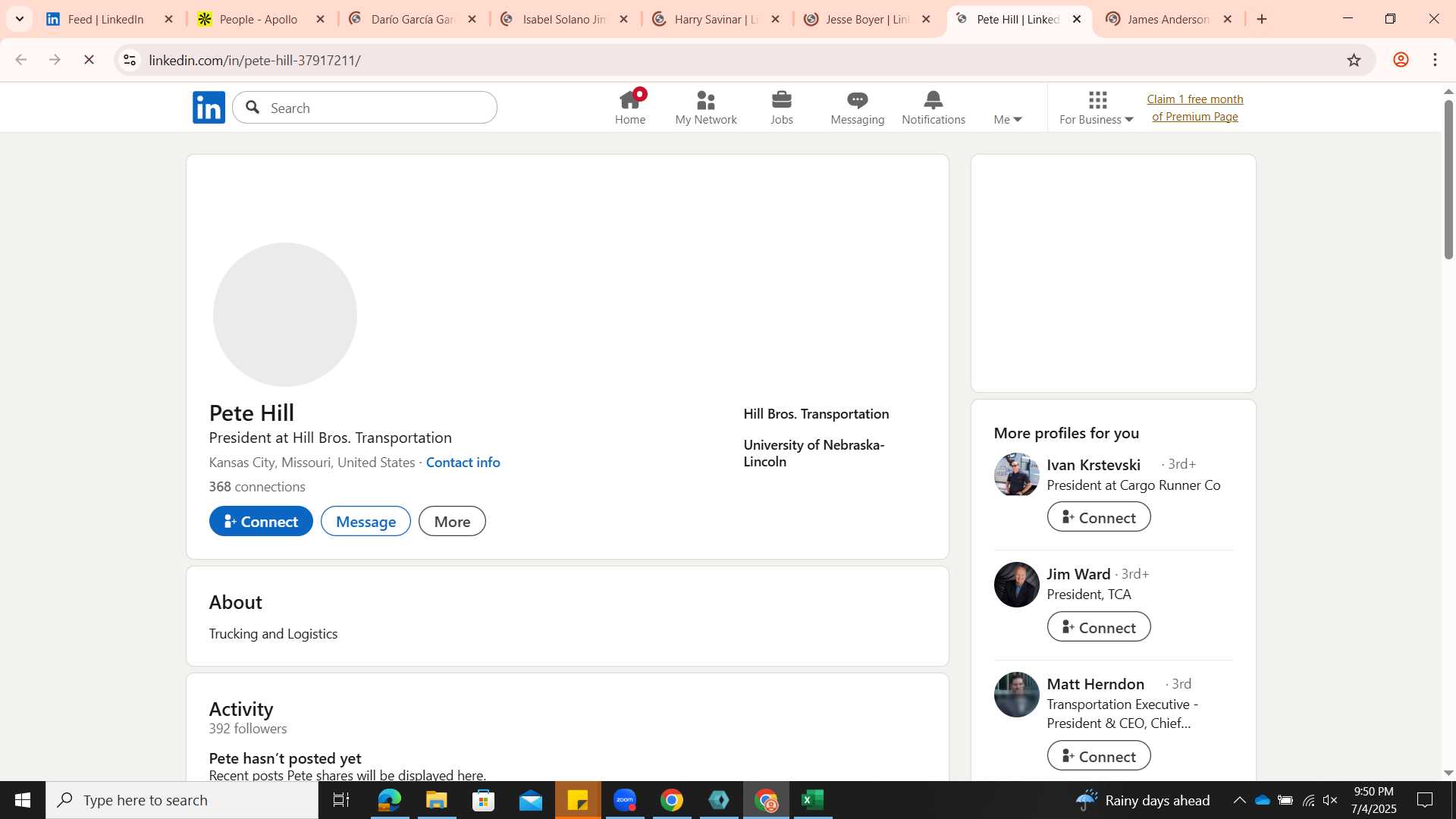The width and height of the screenshot is (1456, 819).
Task: Close the People - Apollo tab
Action: click(x=320, y=19)
